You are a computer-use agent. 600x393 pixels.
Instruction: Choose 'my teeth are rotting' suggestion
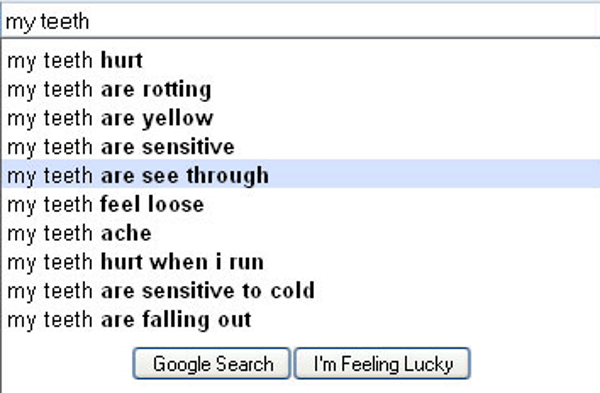301,90
